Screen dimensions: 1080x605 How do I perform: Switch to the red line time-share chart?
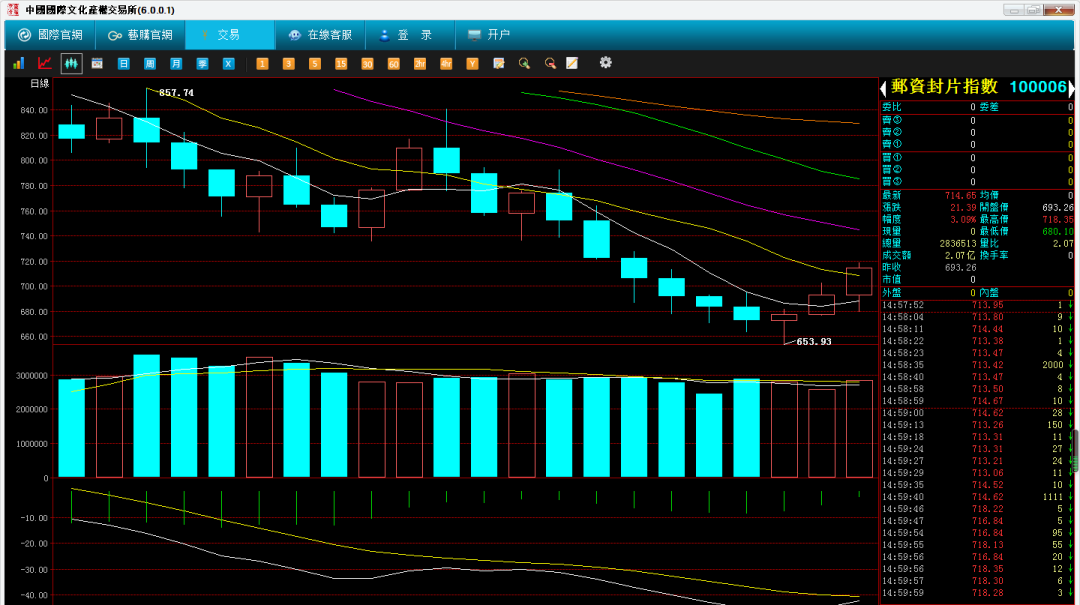point(45,63)
